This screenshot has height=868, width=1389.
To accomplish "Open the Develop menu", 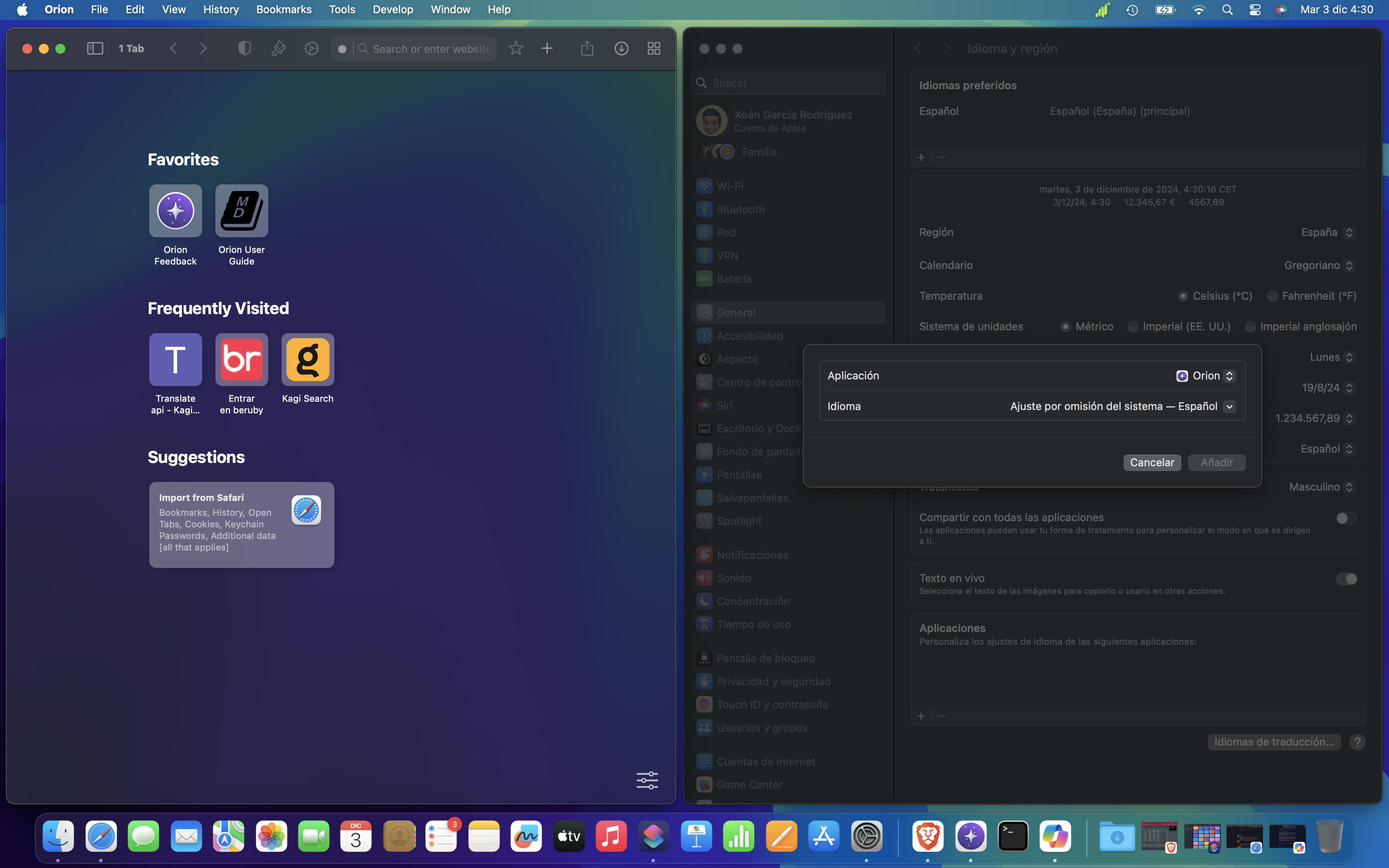I will (393, 10).
